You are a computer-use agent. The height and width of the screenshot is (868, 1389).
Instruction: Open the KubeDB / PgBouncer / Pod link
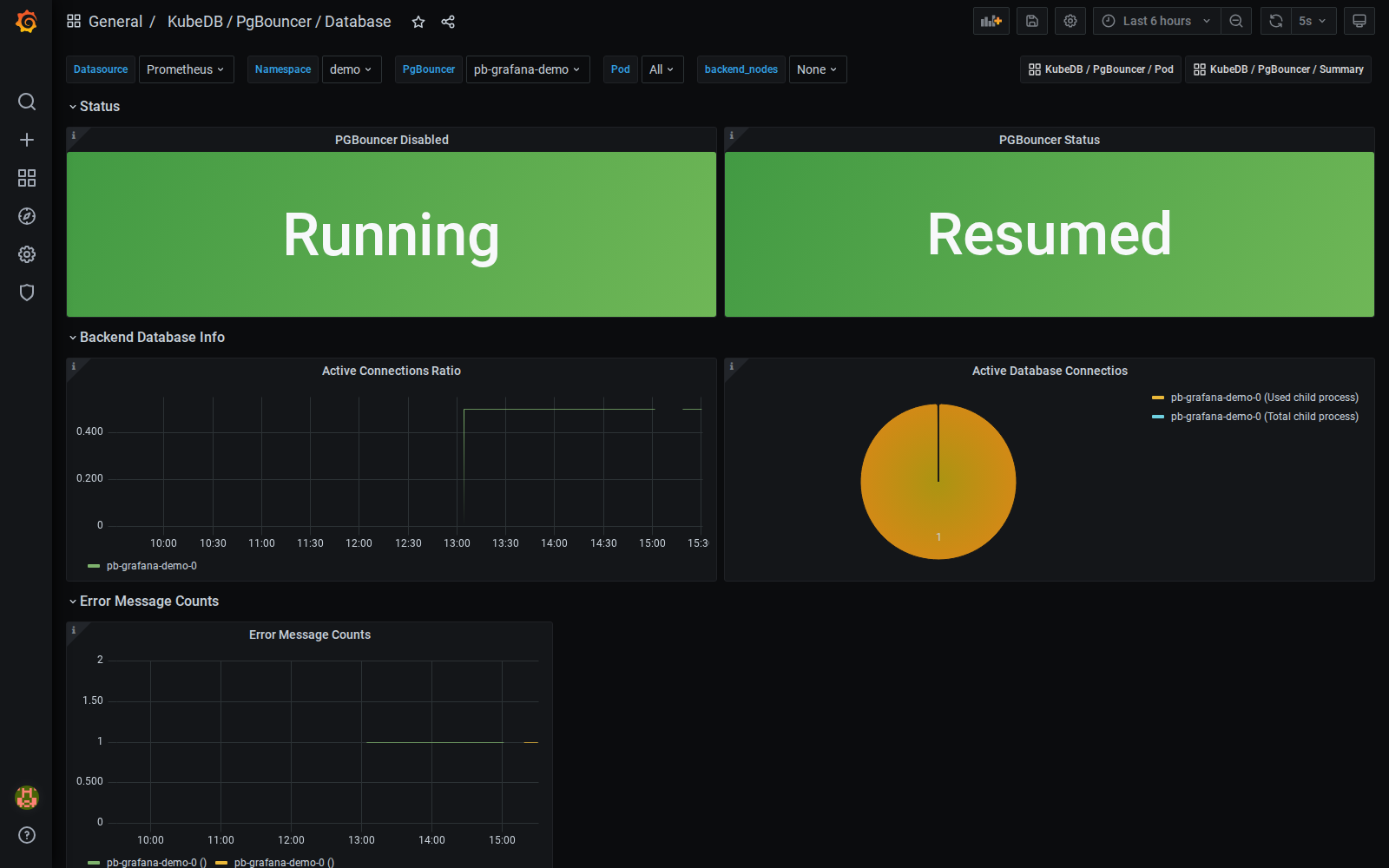point(1100,69)
